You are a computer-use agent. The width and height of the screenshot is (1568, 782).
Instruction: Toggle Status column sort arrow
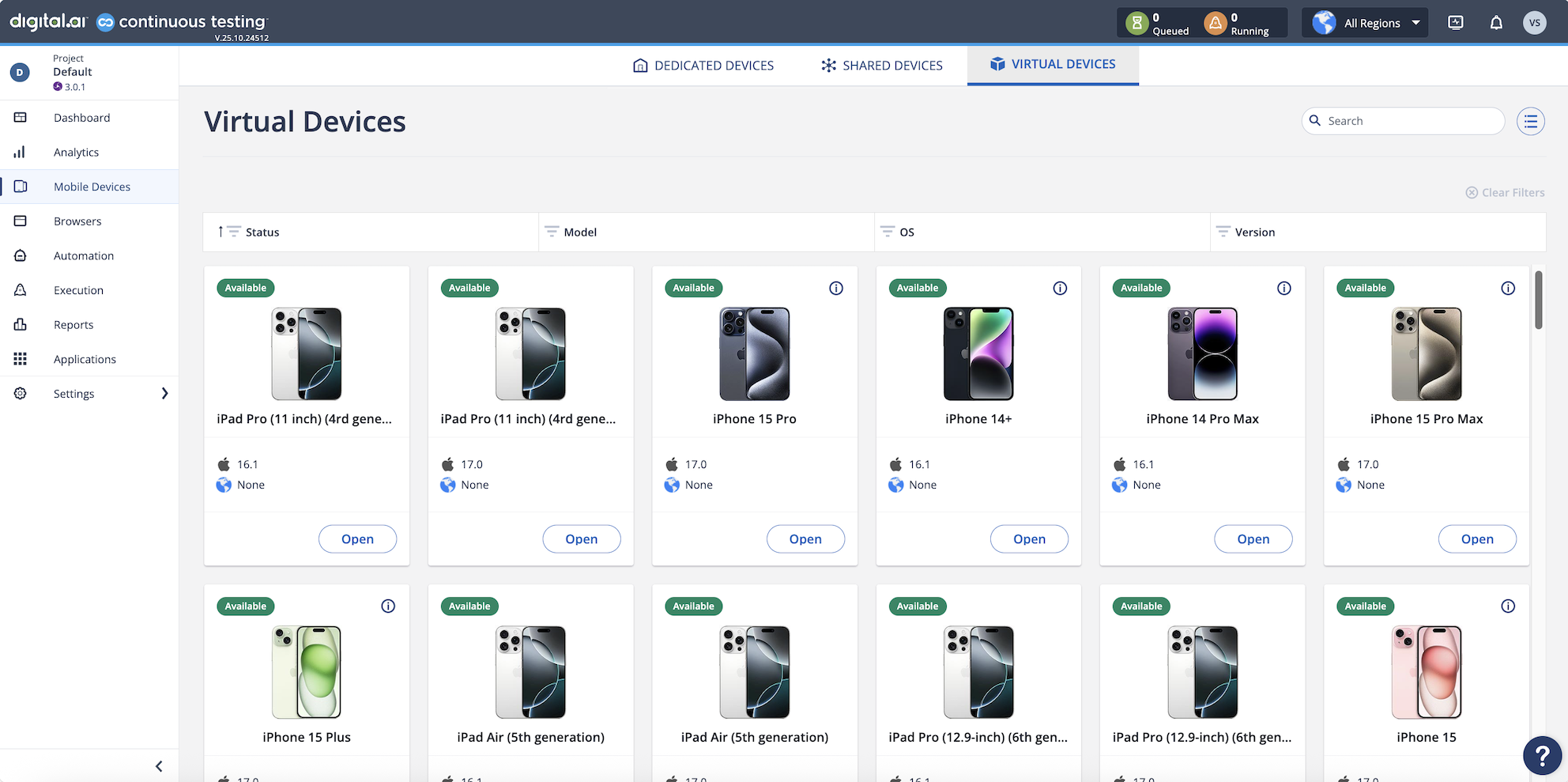(220, 232)
